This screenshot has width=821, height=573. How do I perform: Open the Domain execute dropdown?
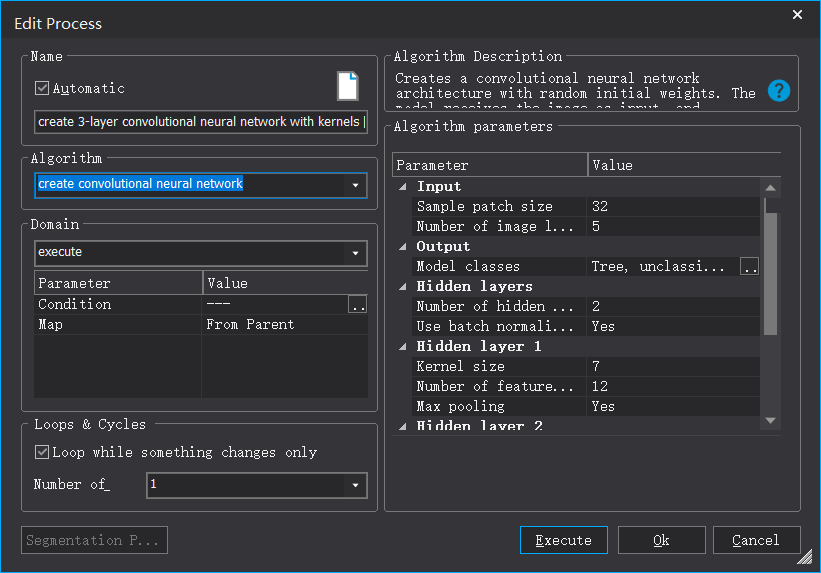[356, 254]
